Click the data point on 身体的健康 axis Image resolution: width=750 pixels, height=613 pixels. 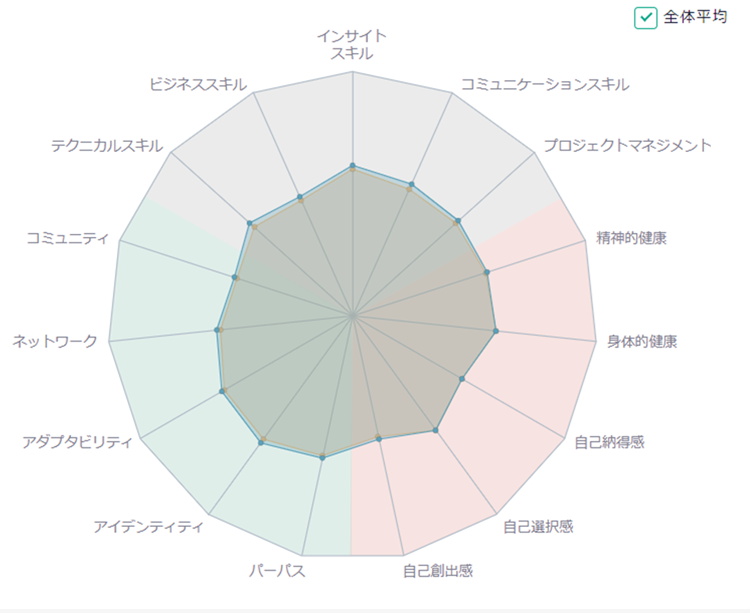pos(496,331)
